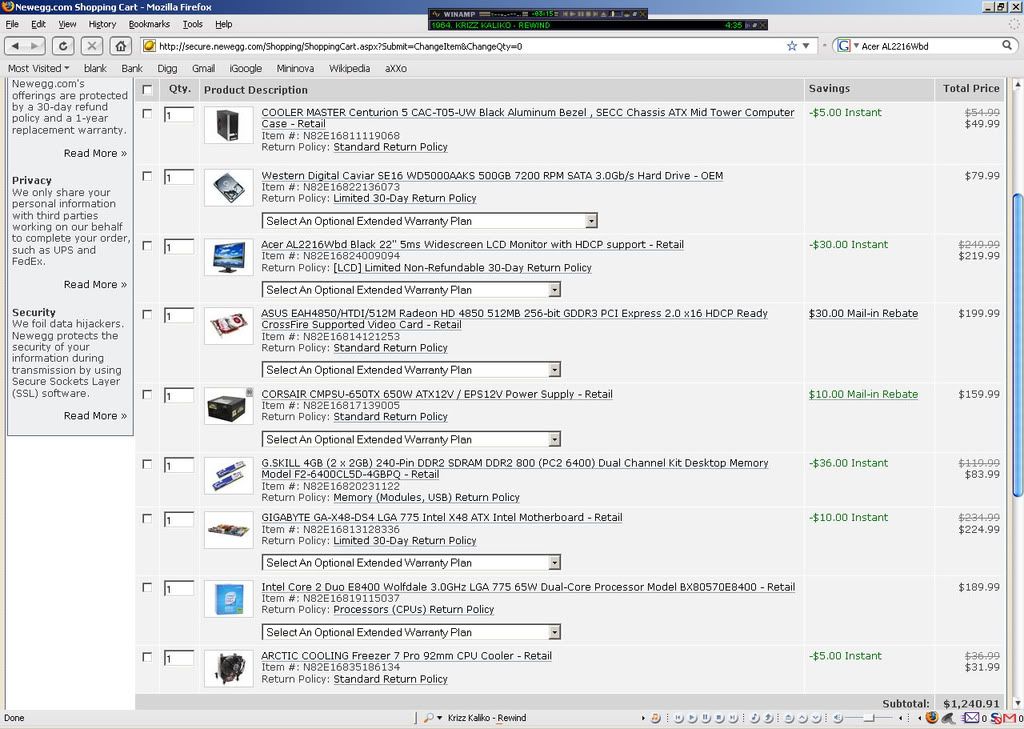Open the Bookmarks menu
This screenshot has width=1024, height=729.
pos(149,24)
